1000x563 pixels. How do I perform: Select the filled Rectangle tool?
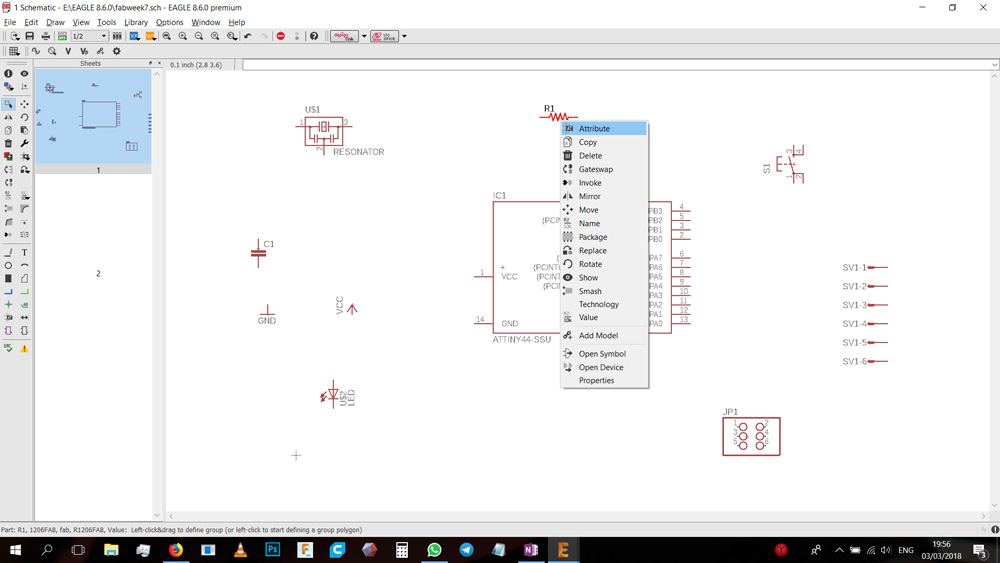[x=8, y=279]
